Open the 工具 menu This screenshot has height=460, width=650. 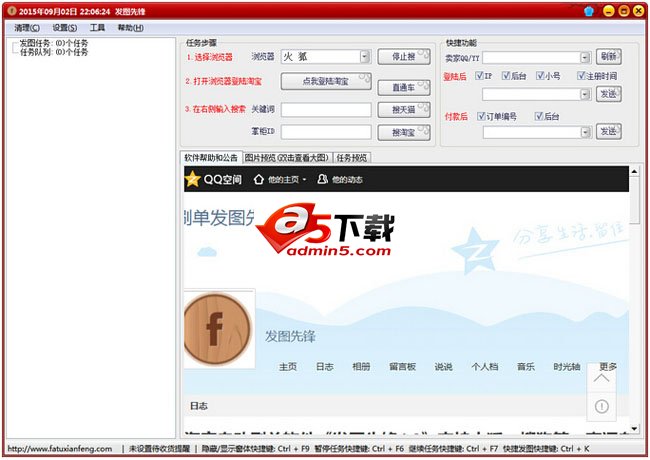[97, 28]
